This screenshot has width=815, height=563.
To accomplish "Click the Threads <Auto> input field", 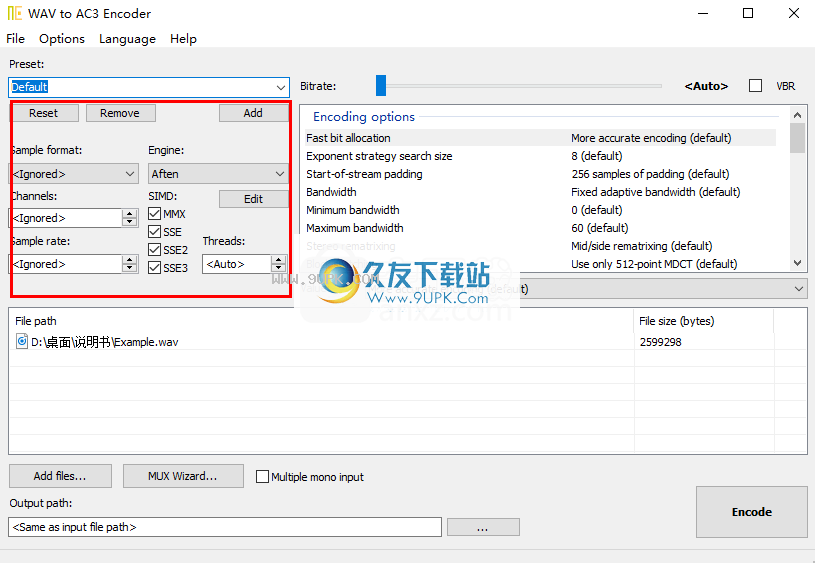I will coord(237,264).
